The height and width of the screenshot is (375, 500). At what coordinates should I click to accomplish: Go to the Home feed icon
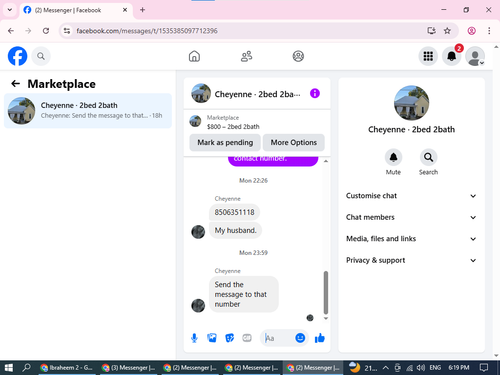pos(194,56)
